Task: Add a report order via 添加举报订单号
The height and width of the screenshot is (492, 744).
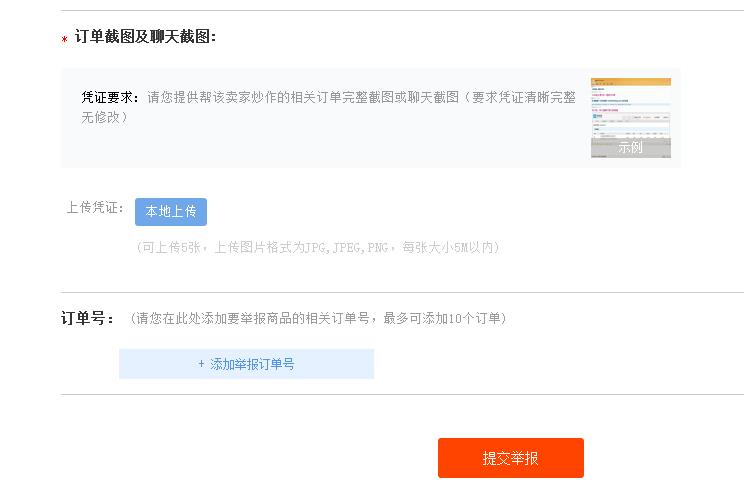Action: pyautogui.click(x=246, y=364)
